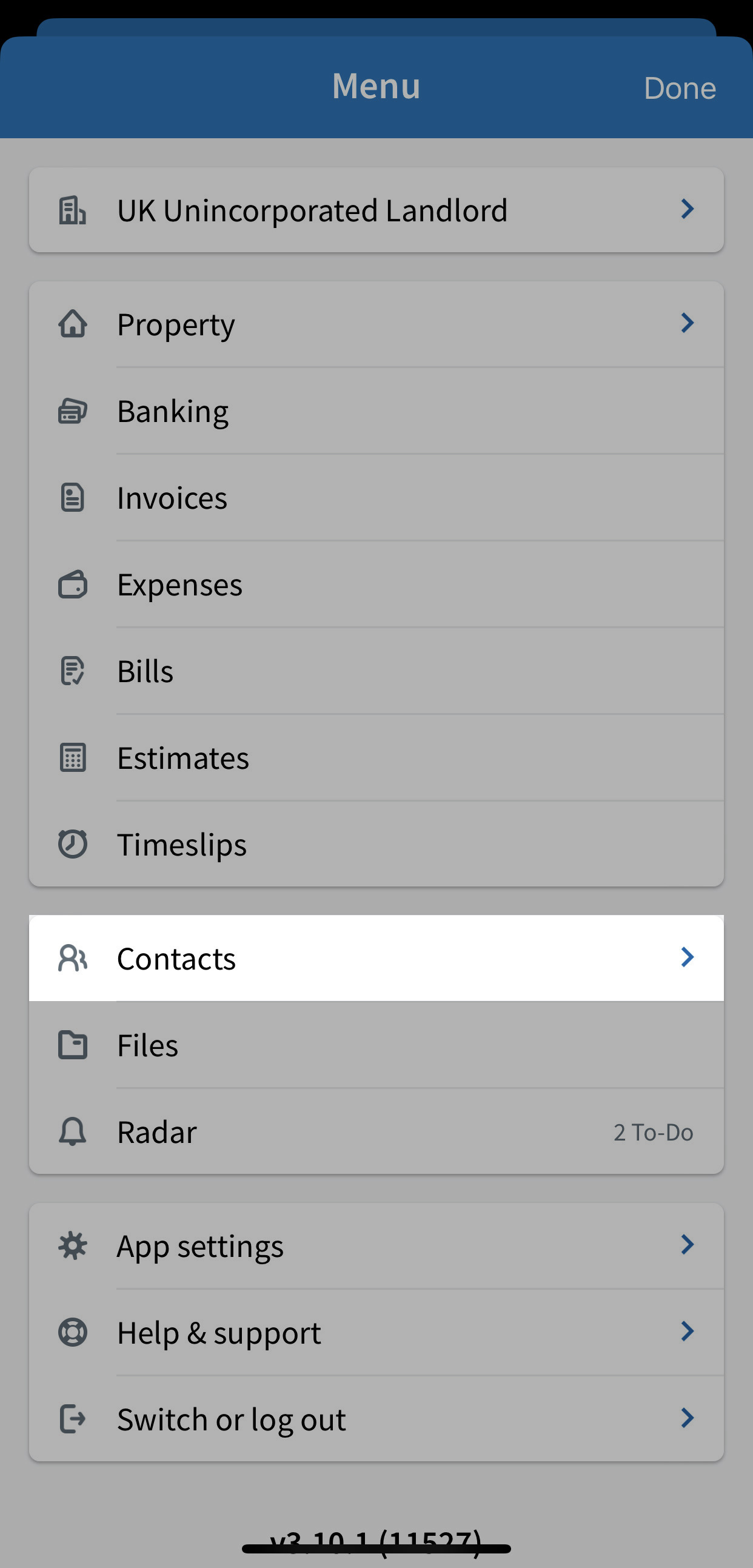Viewport: 753px width, 1568px height.
Task: Expand UK Unincorporated Landlord chevron
Action: [x=688, y=209]
